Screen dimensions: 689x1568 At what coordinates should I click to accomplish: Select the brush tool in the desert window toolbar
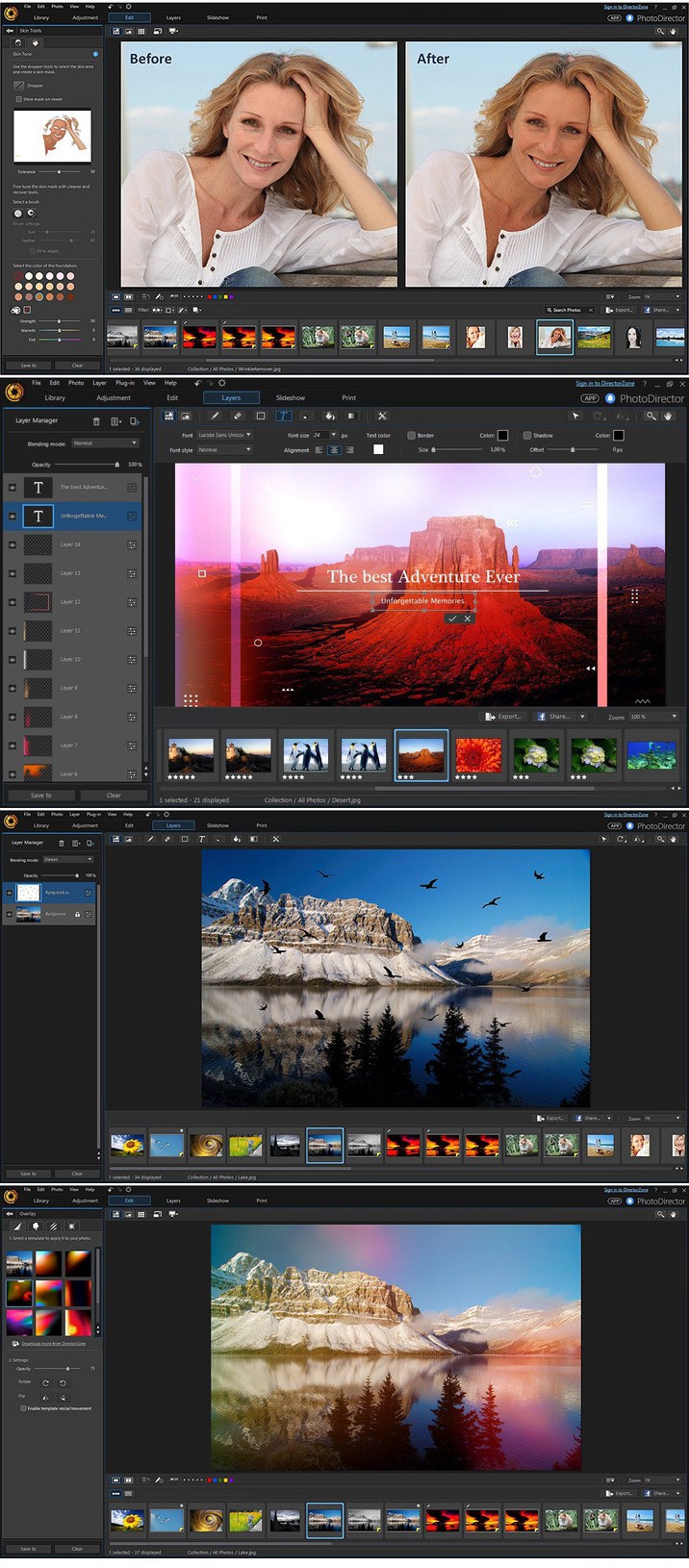click(x=215, y=416)
